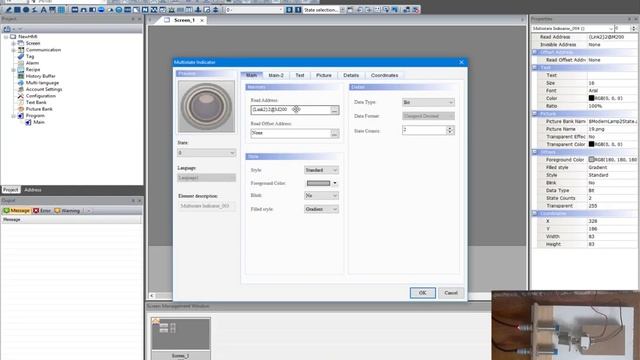Viewport: 640px width, 360px height.
Task: Open the State dropdown under preview
Action: click(x=207, y=153)
